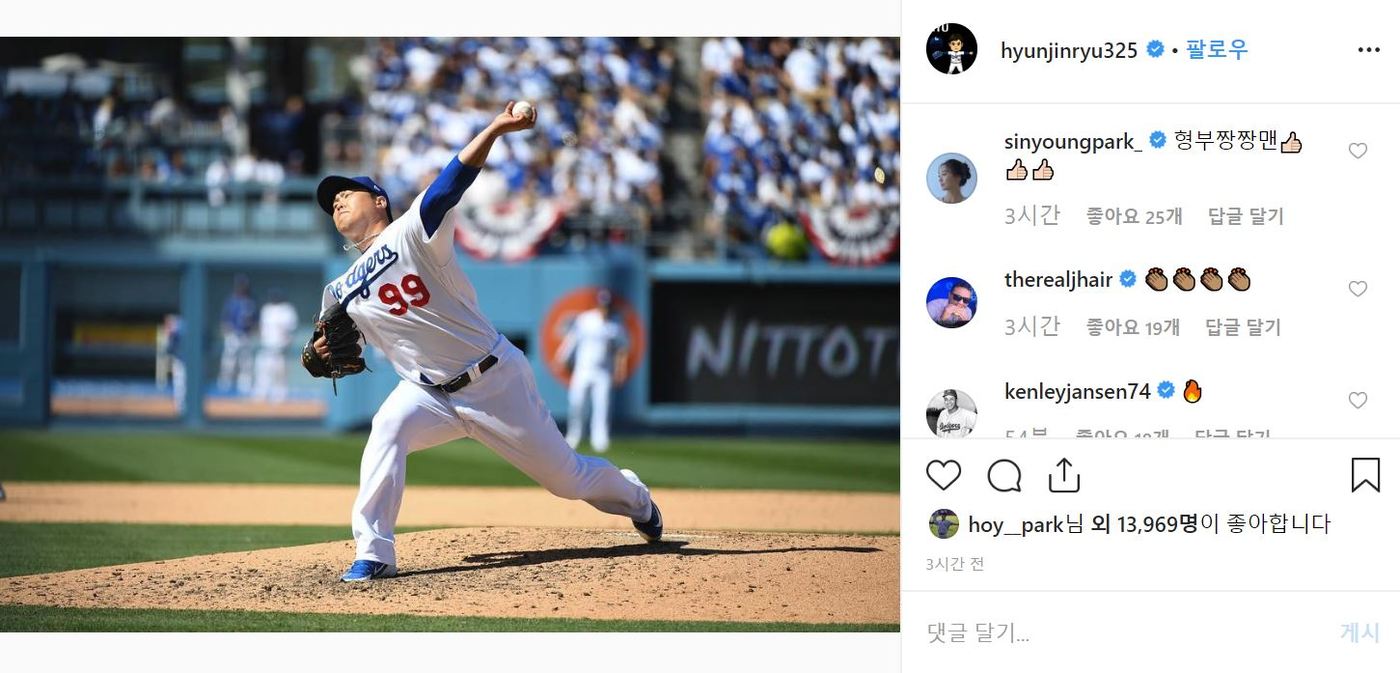Reply to therealjhair via 답글 달기
This screenshot has height=673, width=1400.
coord(1243,327)
